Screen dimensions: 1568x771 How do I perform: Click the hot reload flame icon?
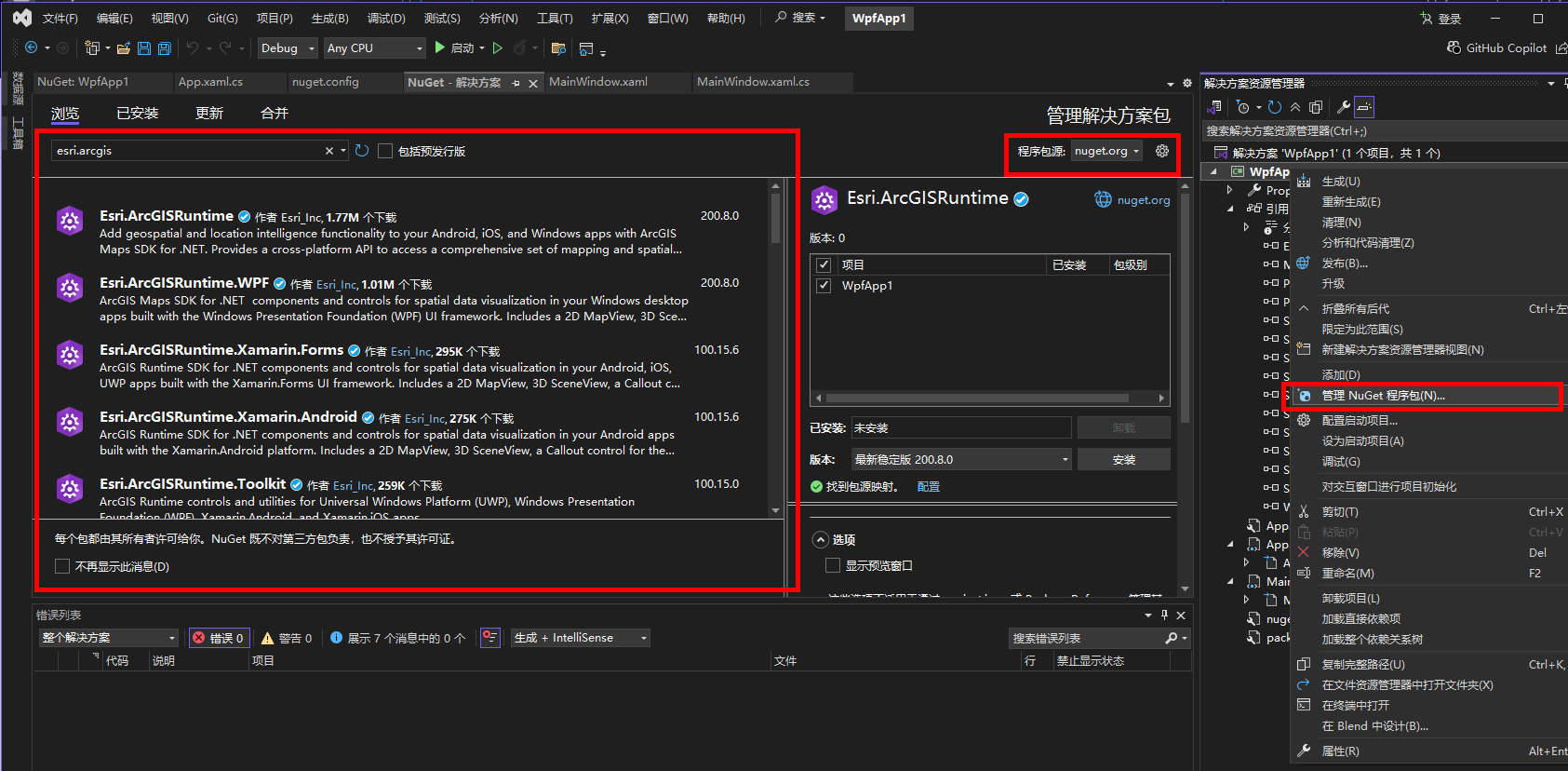coord(520,47)
